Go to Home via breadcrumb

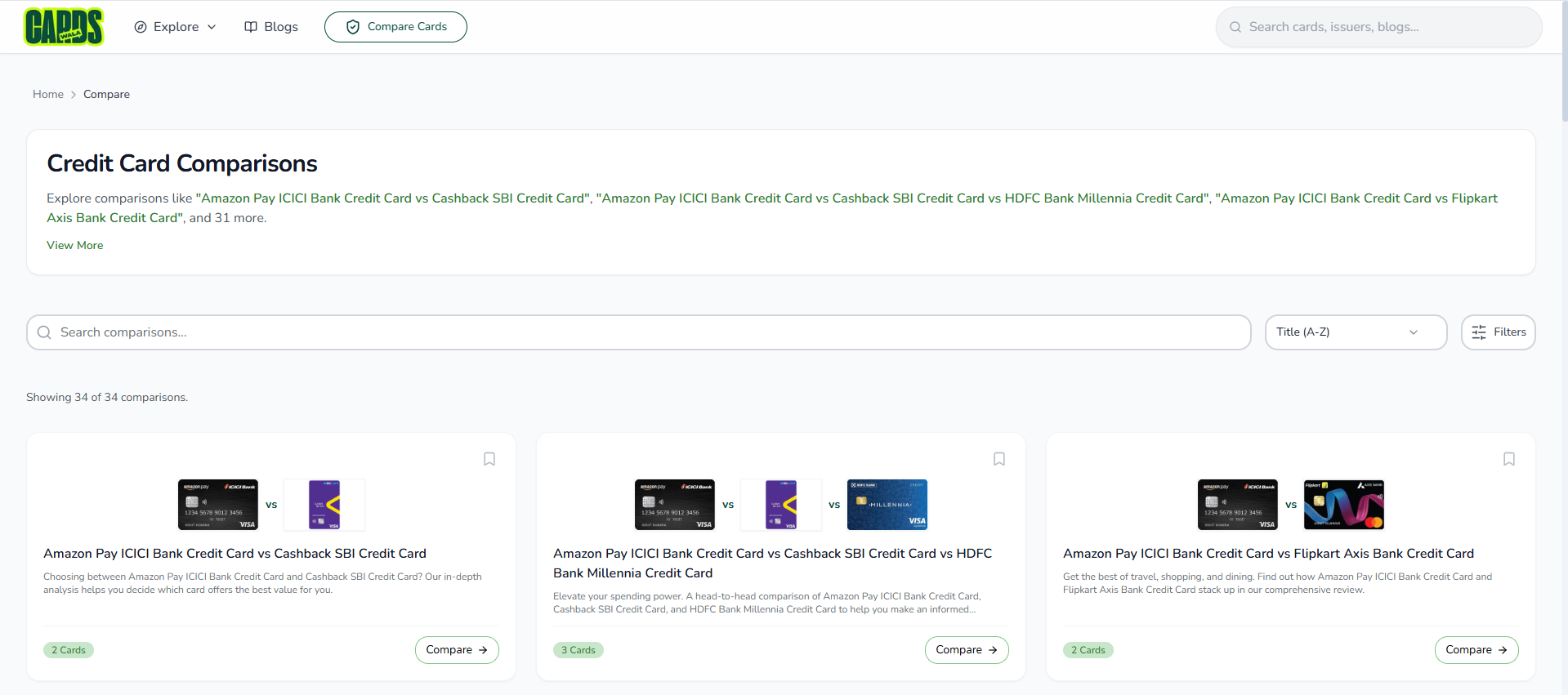coord(48,94)
